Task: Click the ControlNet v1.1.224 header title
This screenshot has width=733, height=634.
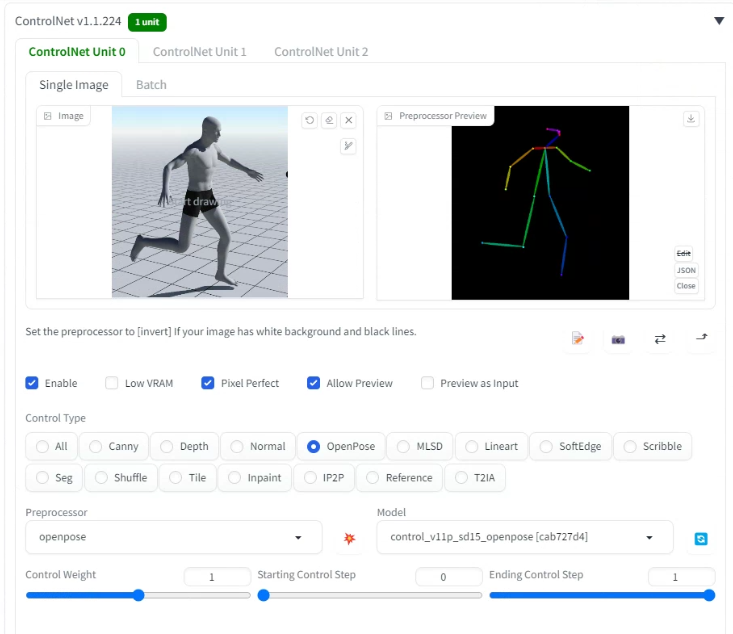Action: pos(68,21)
